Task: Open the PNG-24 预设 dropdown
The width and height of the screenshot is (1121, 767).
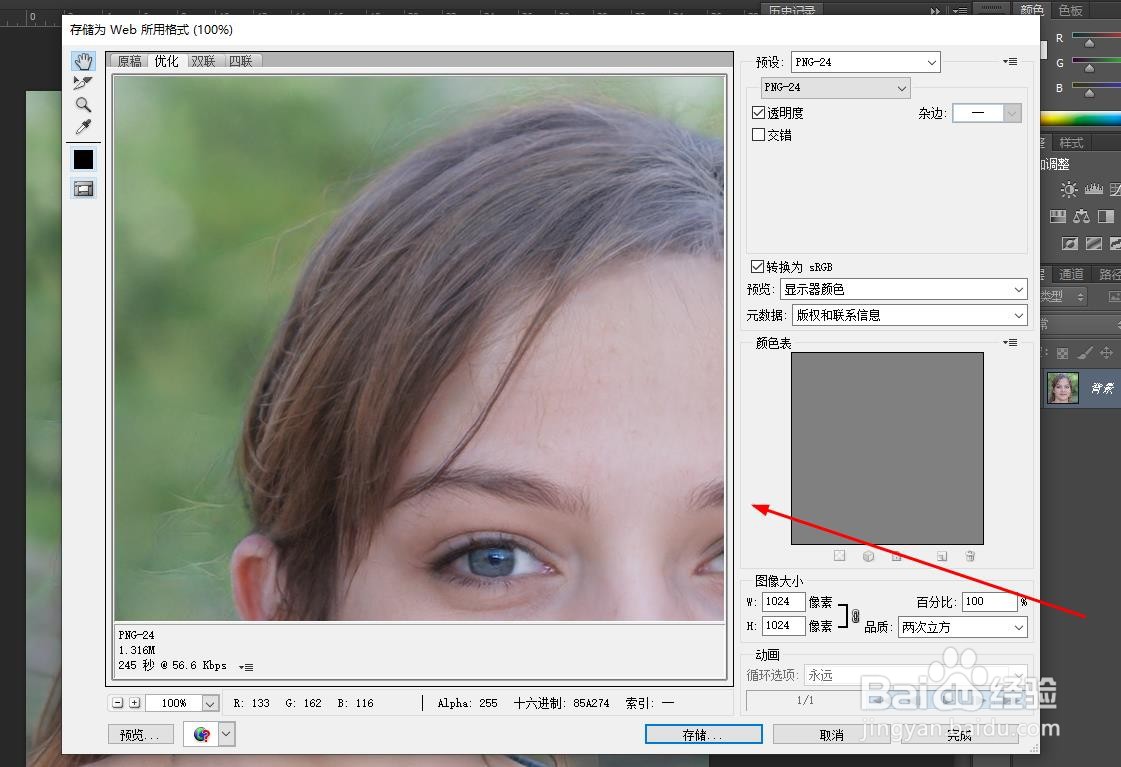Action: [x=864, y=61]
